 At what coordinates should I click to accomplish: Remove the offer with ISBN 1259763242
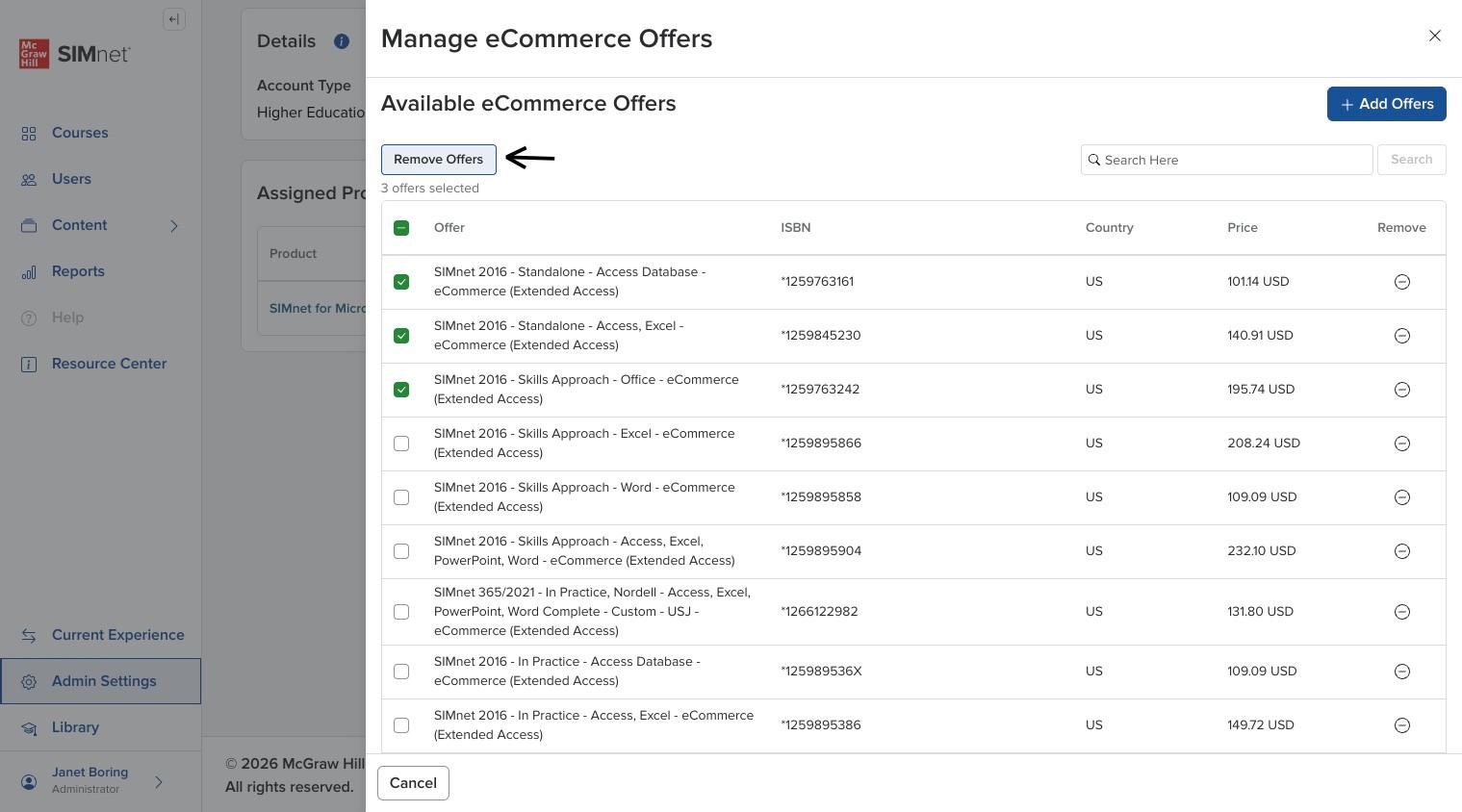tap(1402, 390)
